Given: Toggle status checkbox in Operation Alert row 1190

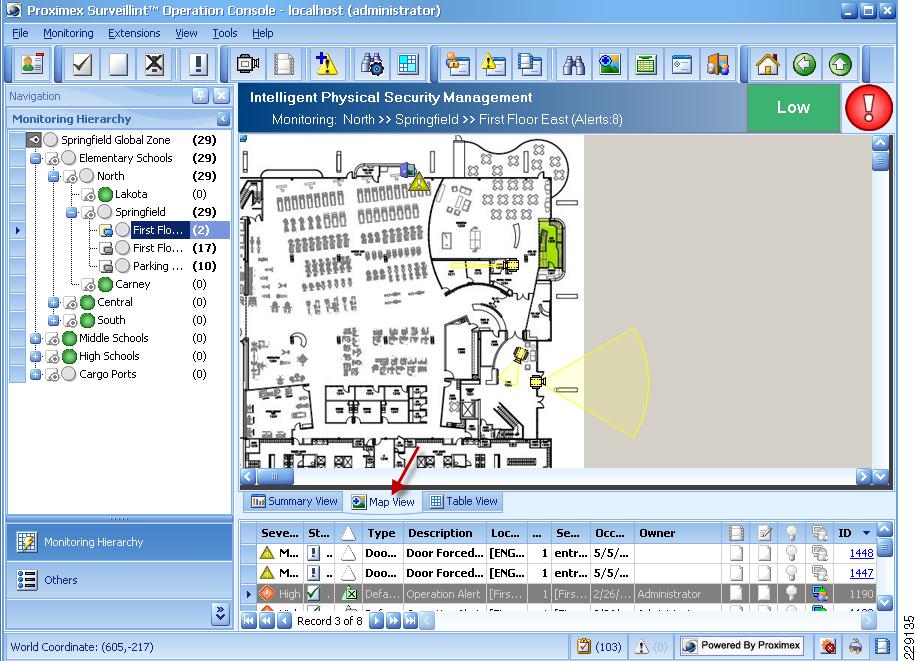Looking at the screenshot, I should pos(313,593).
